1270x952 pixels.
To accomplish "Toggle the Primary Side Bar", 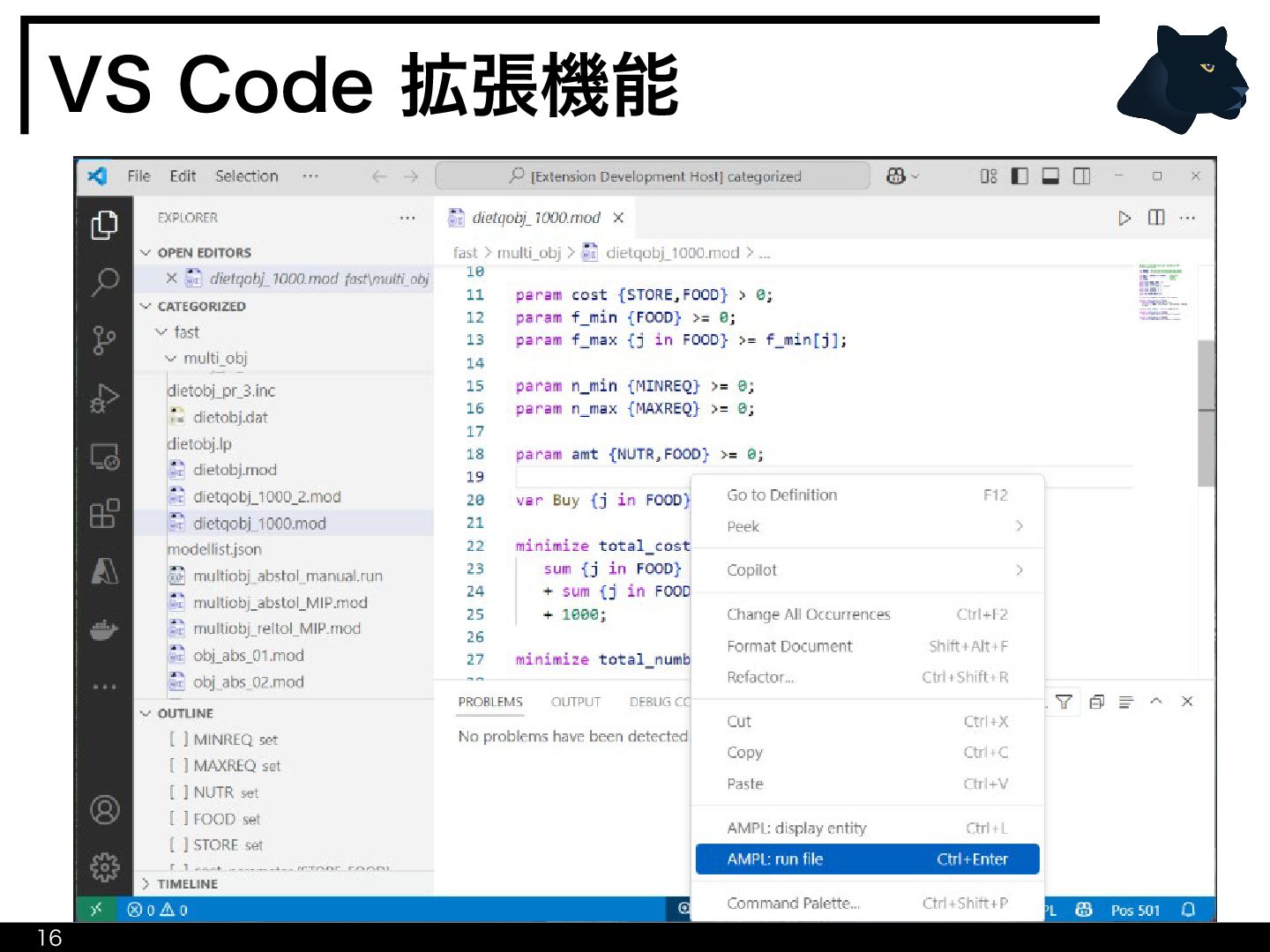I will (x=1020, y=176).
